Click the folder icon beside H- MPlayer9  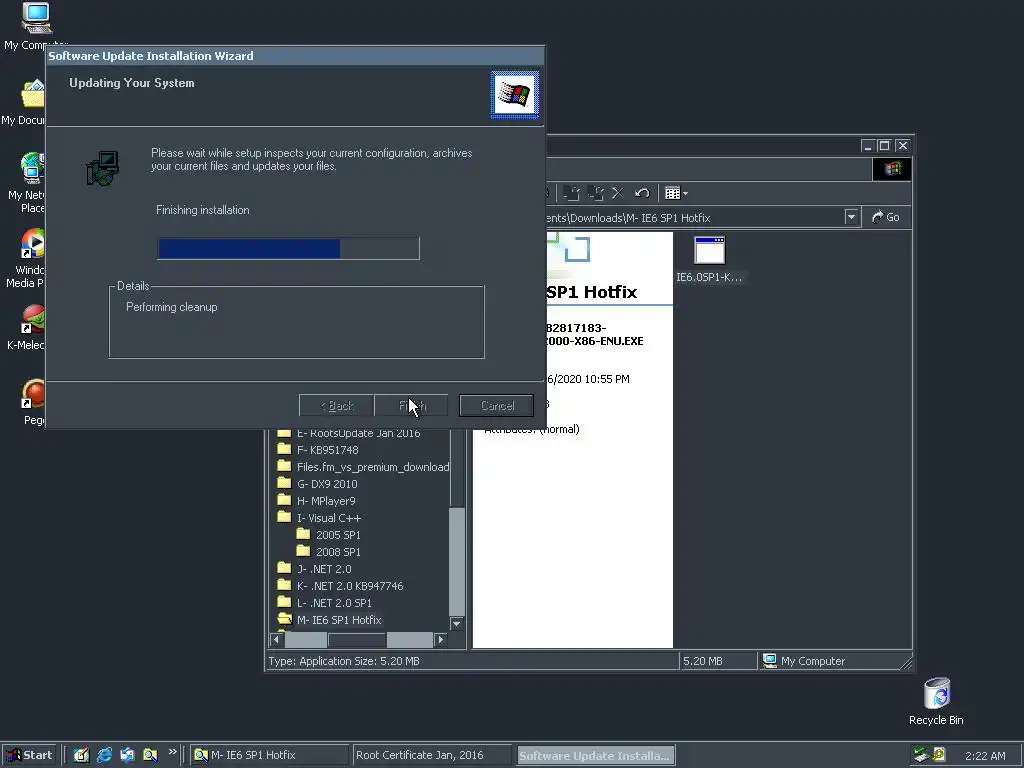(x=284, y=500)
